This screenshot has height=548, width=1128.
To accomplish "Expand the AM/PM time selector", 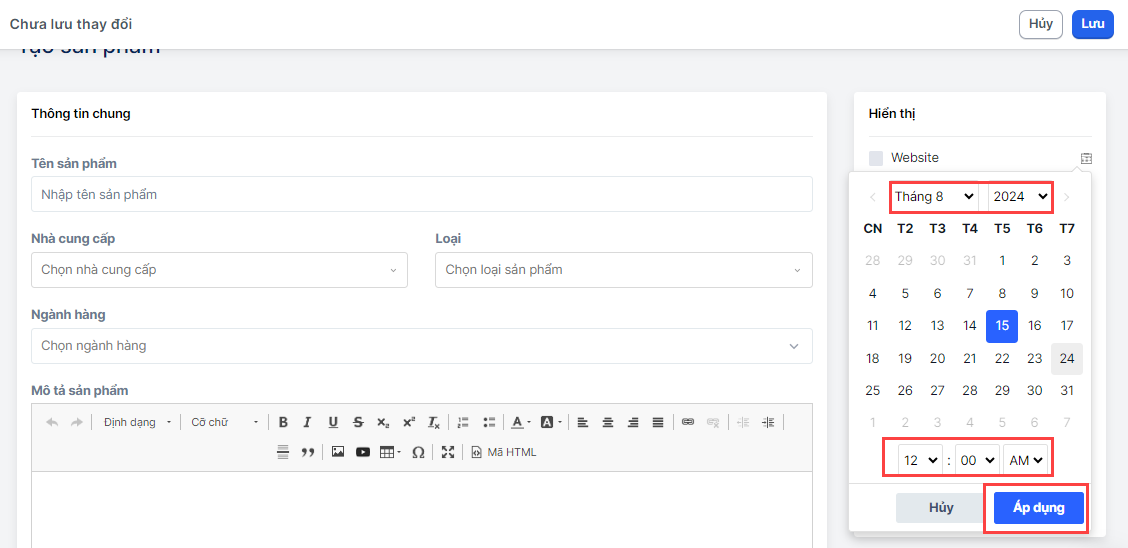I will (1025, 460).
